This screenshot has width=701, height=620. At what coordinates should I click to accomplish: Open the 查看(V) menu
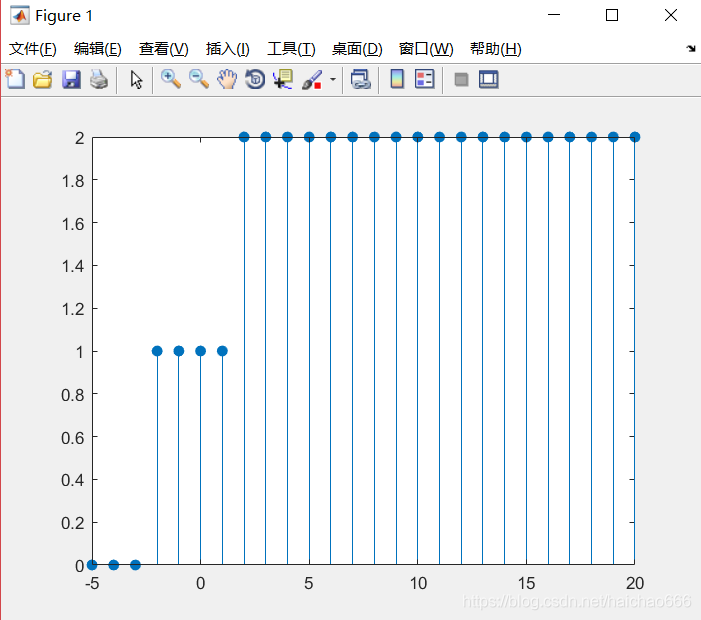[x=164, y=49]
